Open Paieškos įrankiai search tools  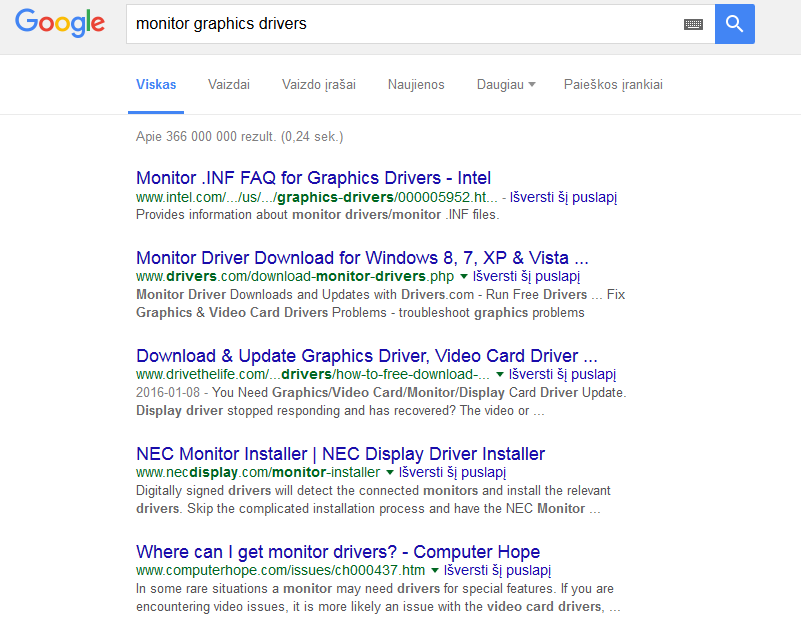[x=613, y=84]
